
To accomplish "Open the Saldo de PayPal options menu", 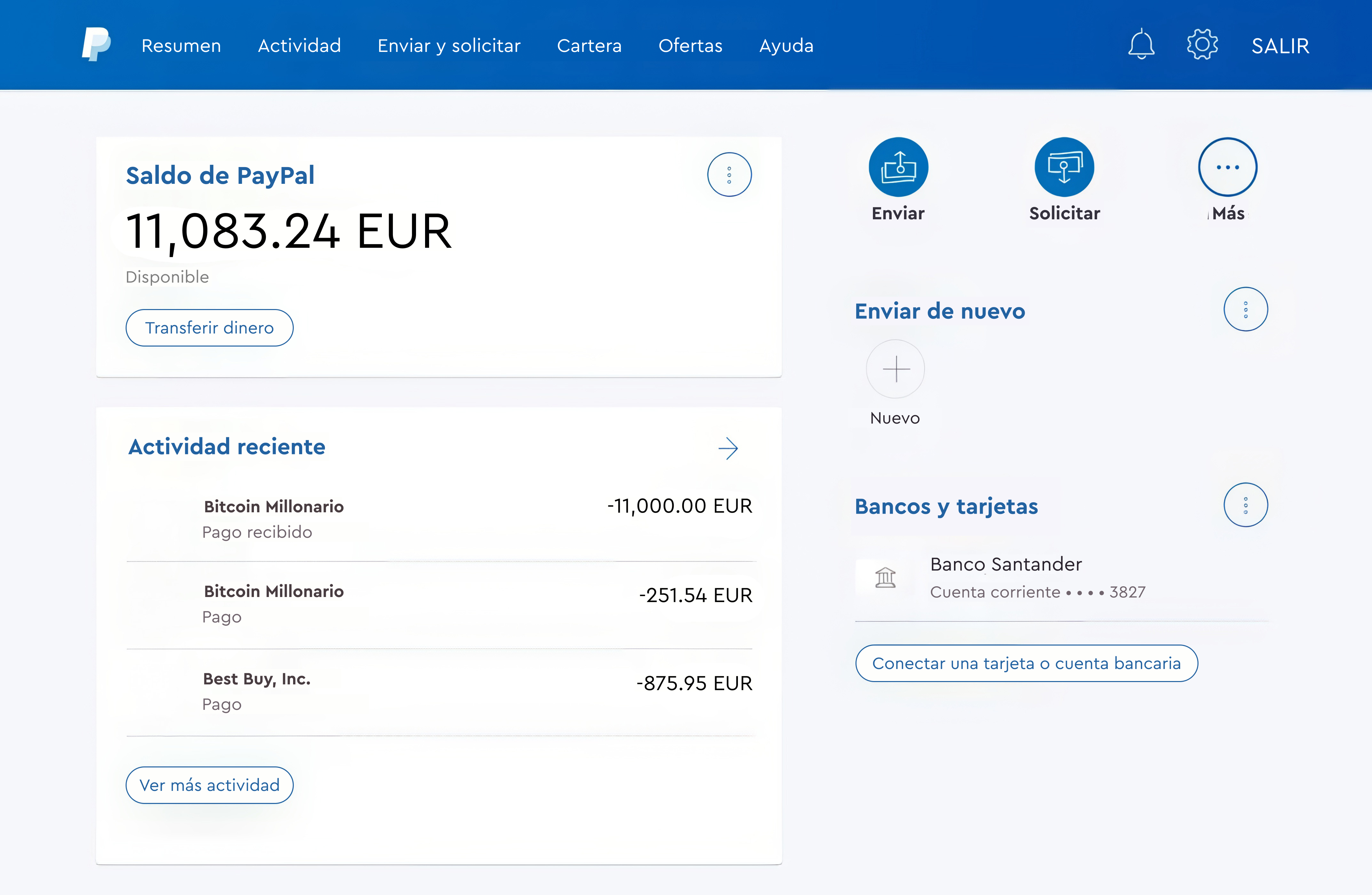I will [x=729, y=175].
